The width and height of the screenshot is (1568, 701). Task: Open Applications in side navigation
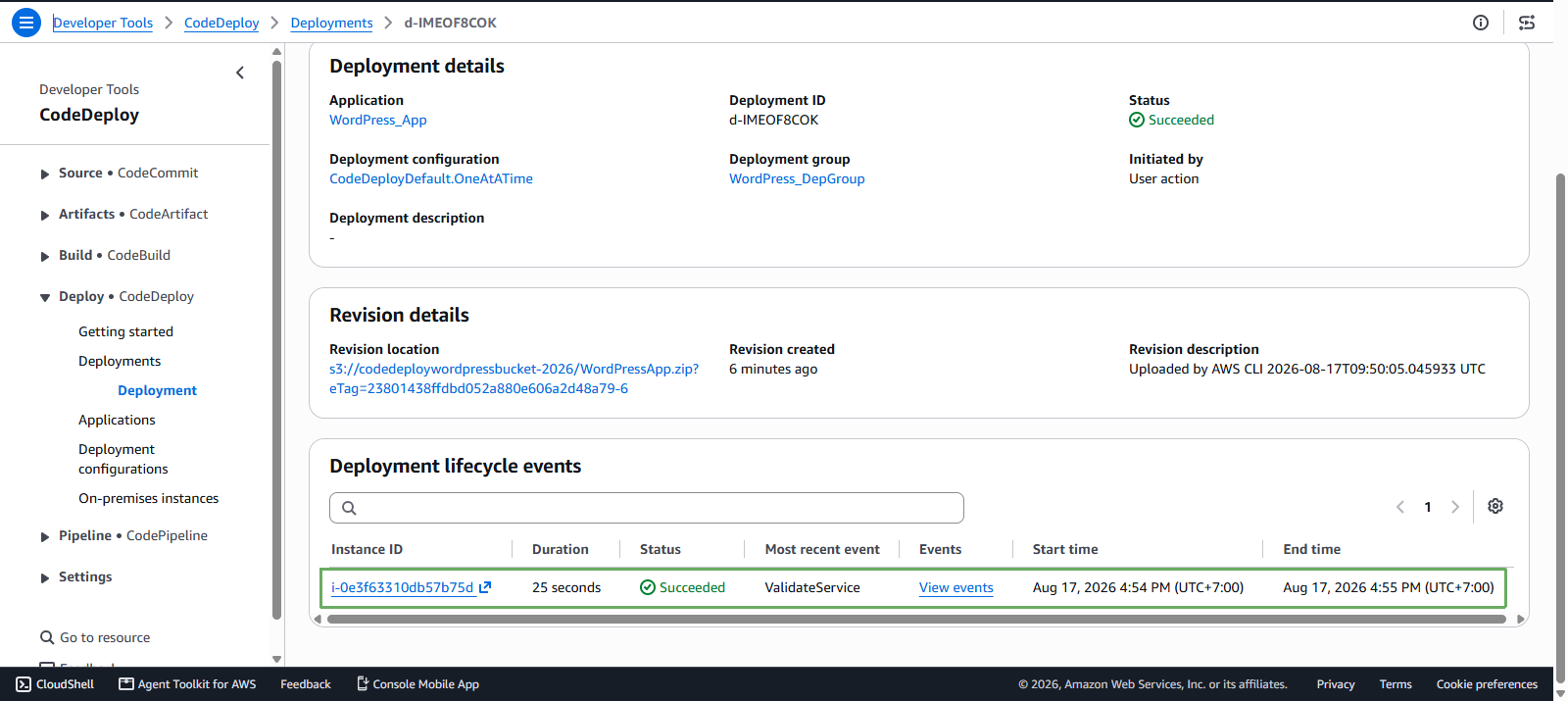coord(117,420)
